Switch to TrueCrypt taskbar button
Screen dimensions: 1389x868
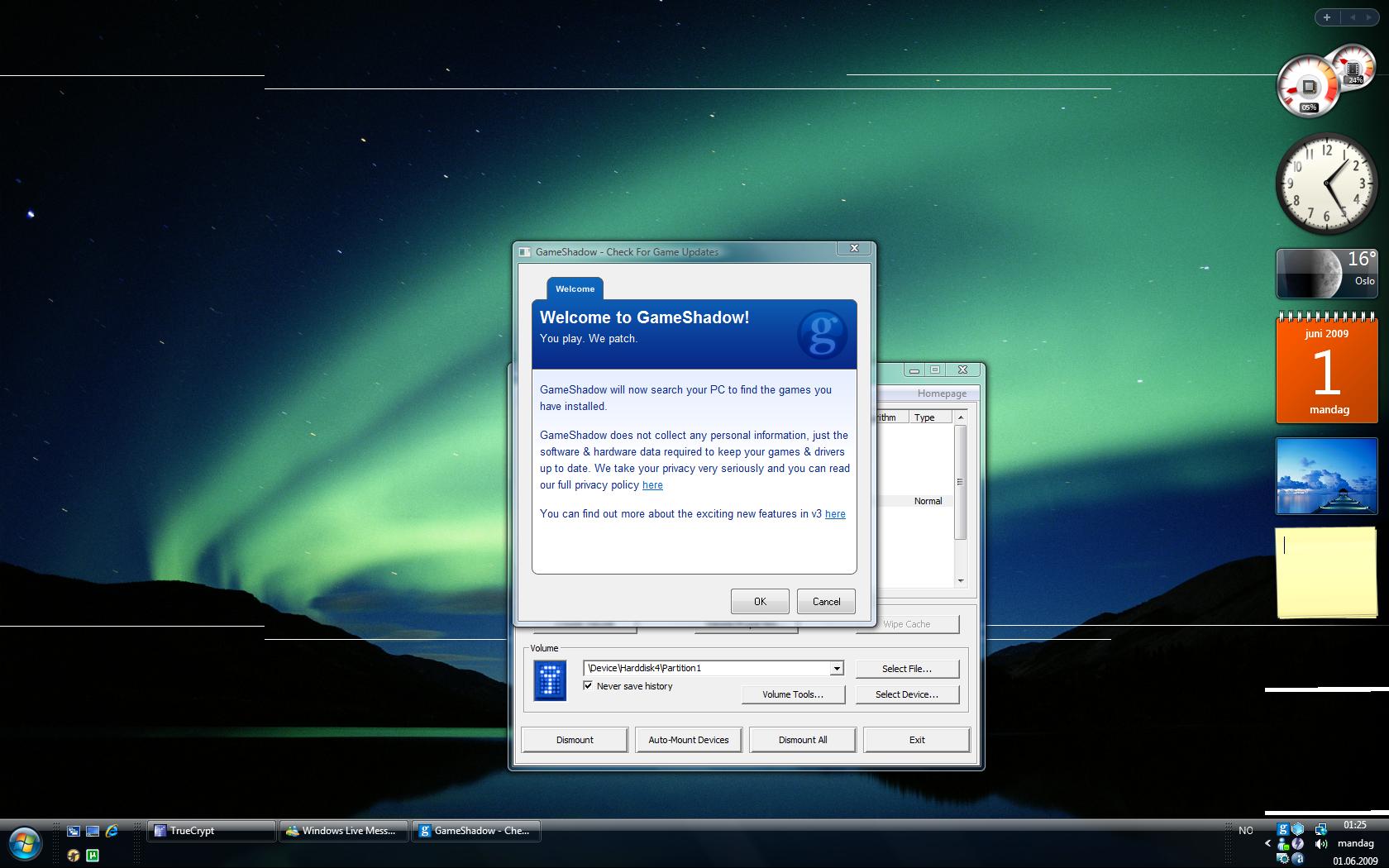212,831
